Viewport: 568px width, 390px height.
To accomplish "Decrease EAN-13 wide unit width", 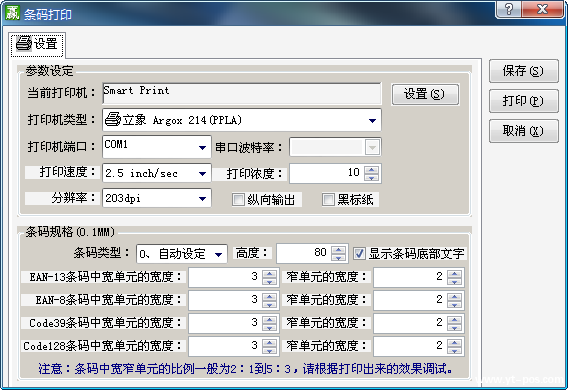I will point(269,282).
